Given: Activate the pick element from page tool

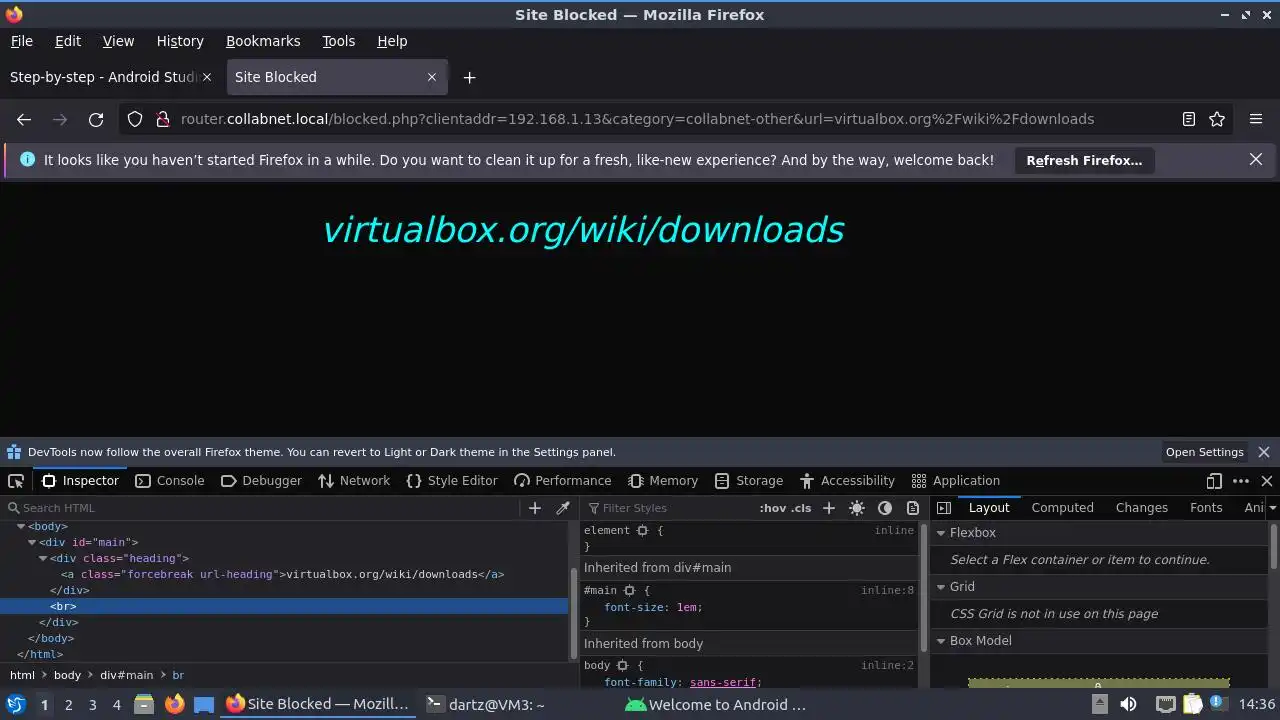Looking at the screenshot, I should click(16, 481).
